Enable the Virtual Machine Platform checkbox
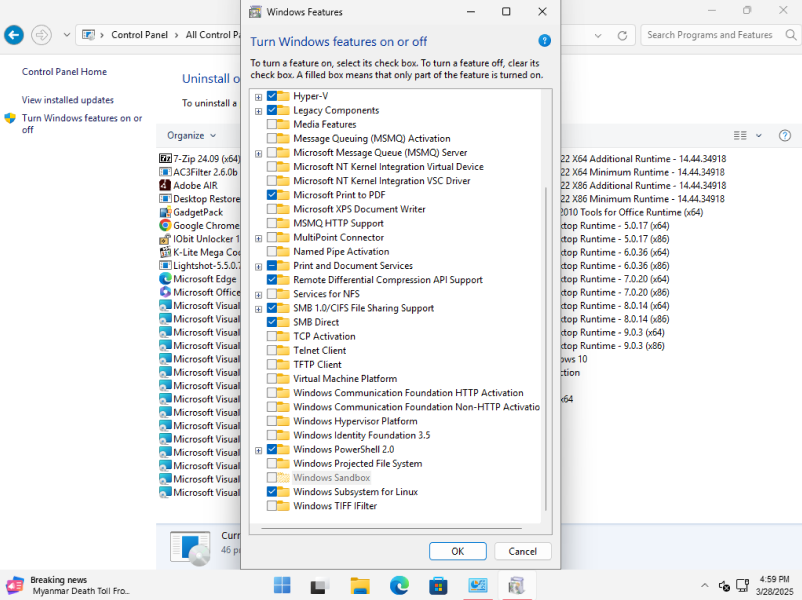802x600 pixels. (272, 379)
